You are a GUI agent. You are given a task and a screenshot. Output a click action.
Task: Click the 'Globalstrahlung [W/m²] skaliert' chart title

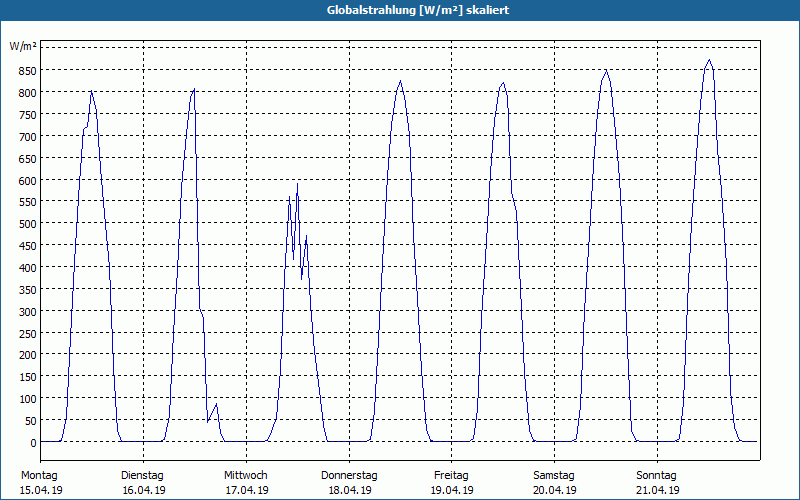tap(418, 10)
